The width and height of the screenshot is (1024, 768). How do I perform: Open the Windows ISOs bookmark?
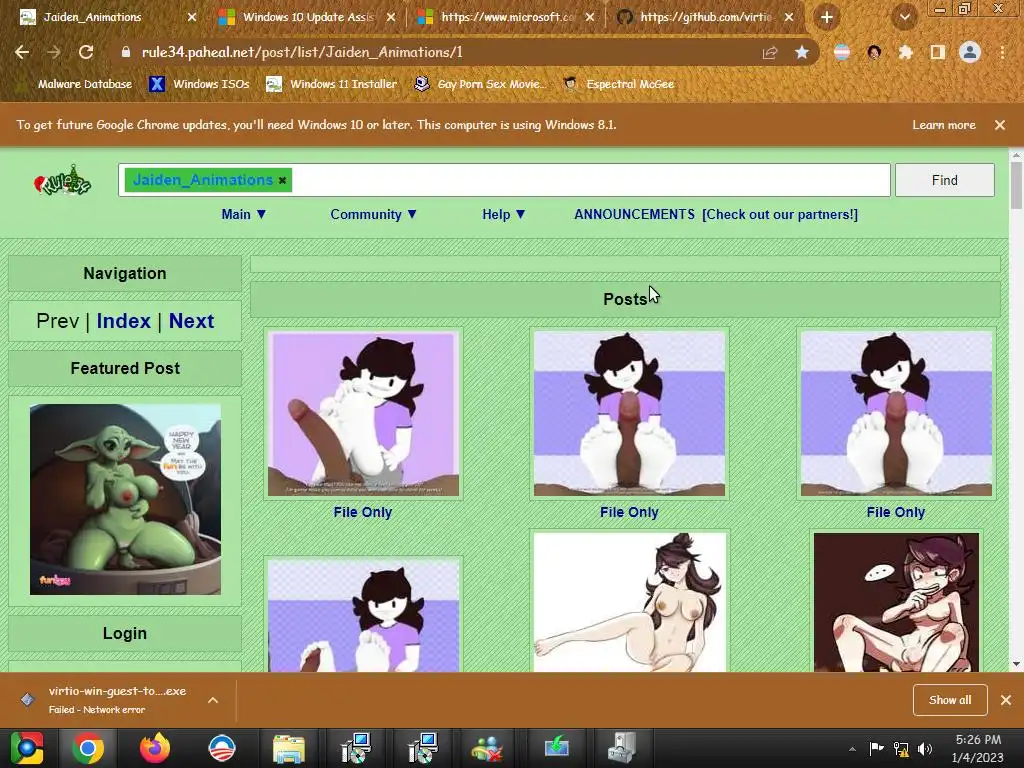tap(200, 84)
